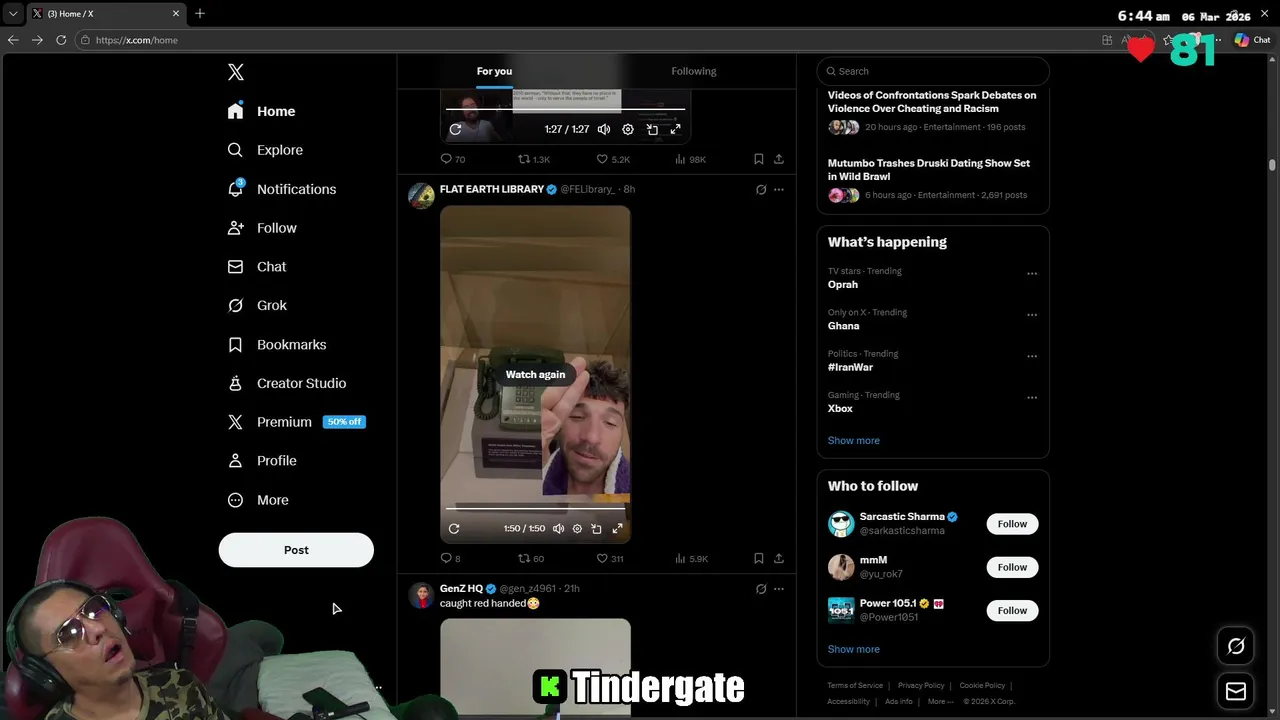Open more options for #IranWar trend

tap(1032, 356)
